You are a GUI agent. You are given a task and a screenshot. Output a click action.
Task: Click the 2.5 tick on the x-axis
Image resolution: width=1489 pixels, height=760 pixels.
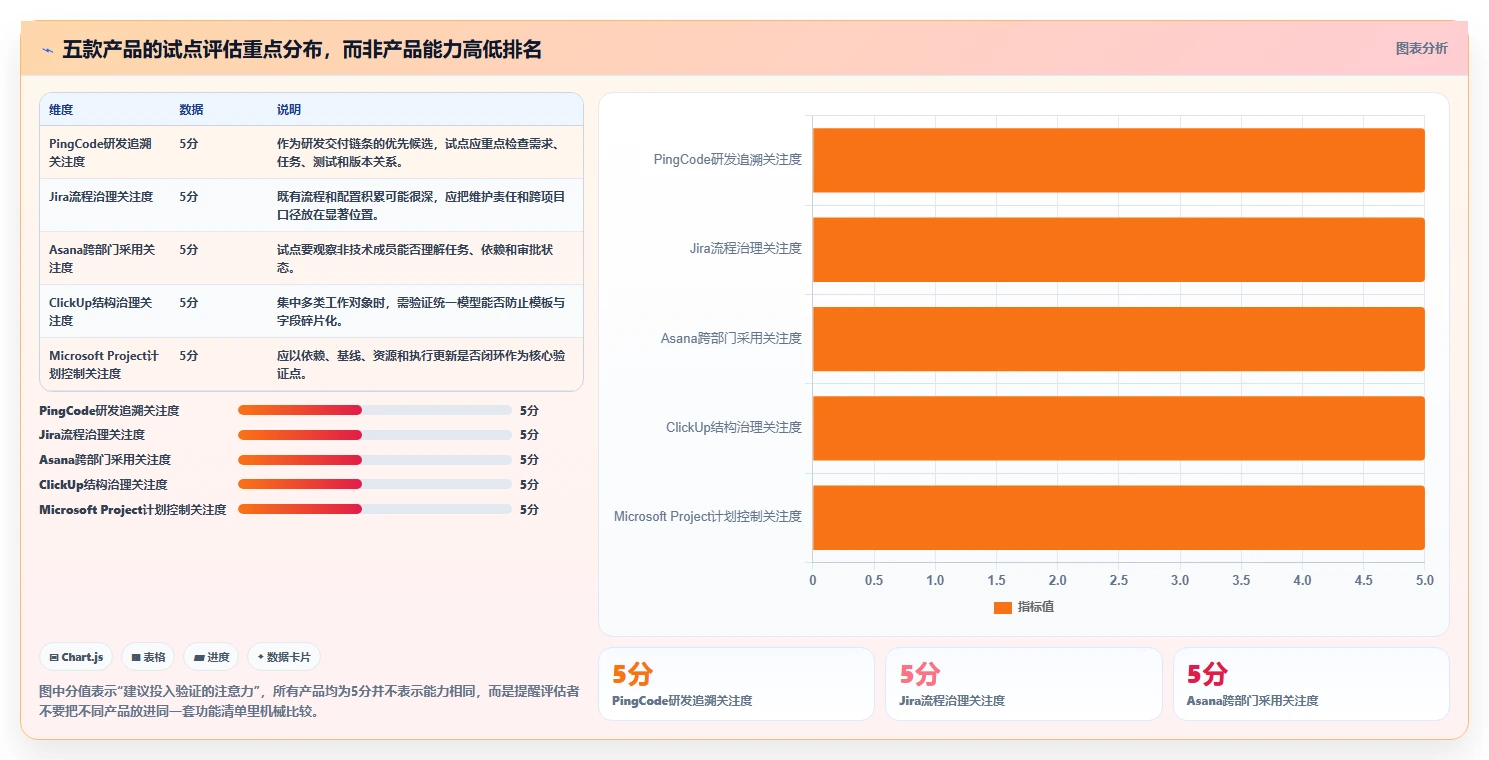point(1118,580)
